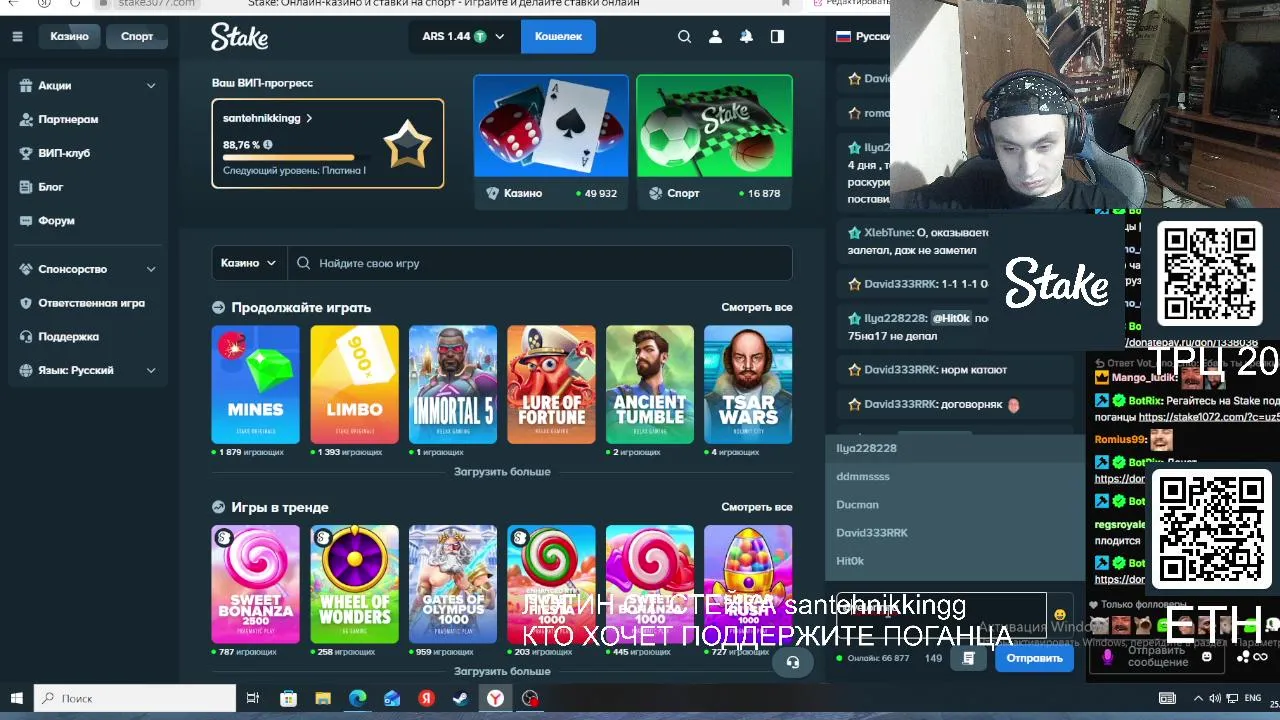
Task: Click the Russian flag language icon in chat
Action: 843,36
